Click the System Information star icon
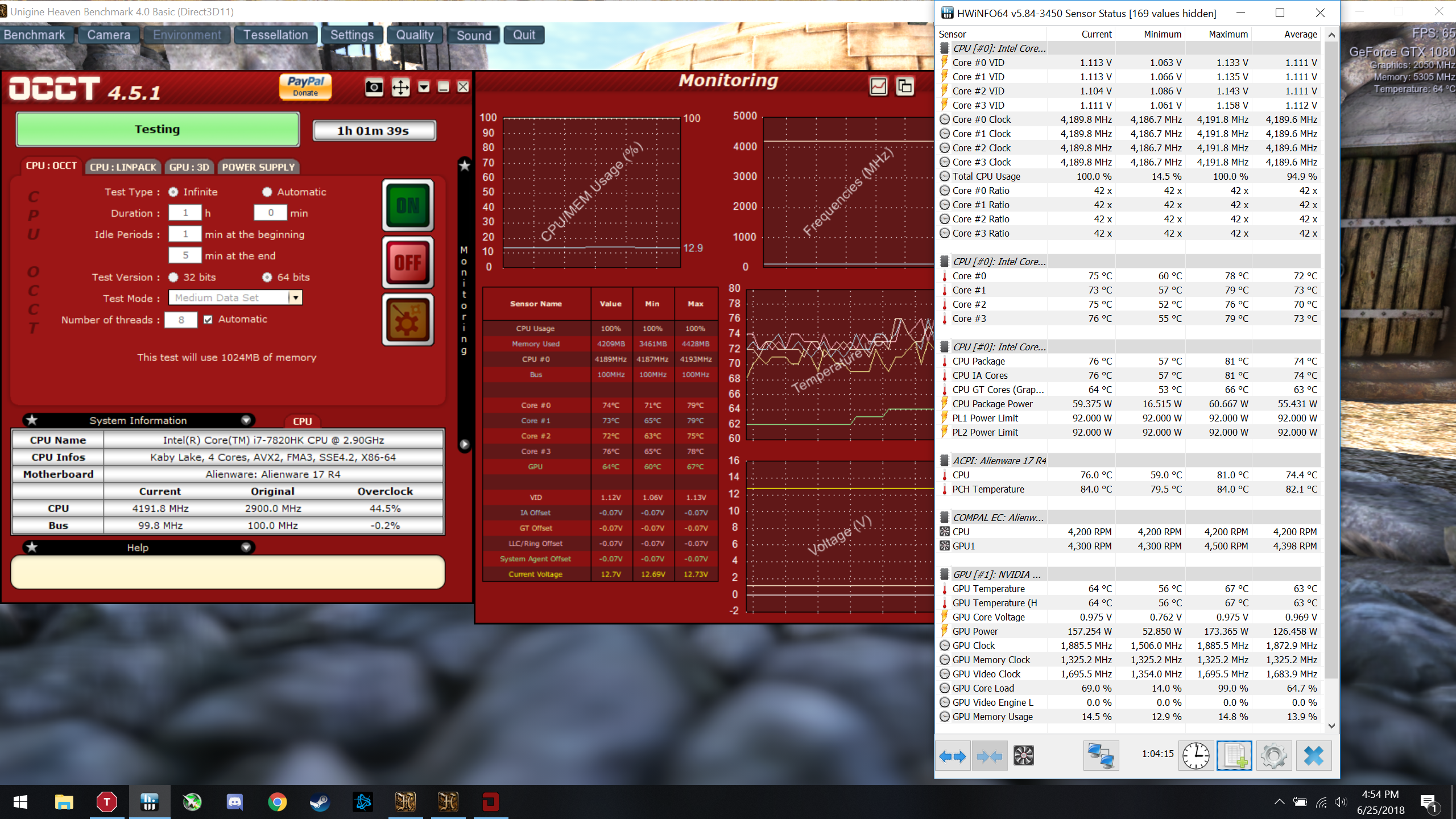 (32, 420)
